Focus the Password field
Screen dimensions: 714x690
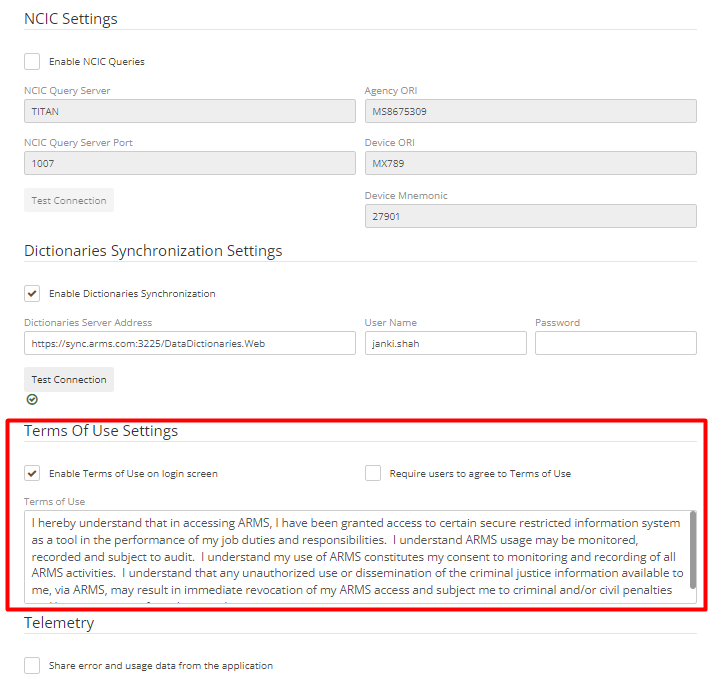click(x=616, y=343)
